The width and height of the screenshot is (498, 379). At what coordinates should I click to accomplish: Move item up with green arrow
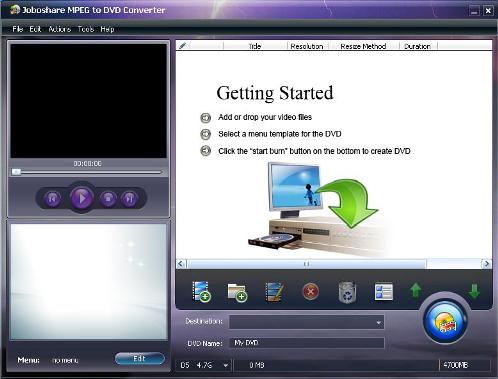(x=416, y=291)
